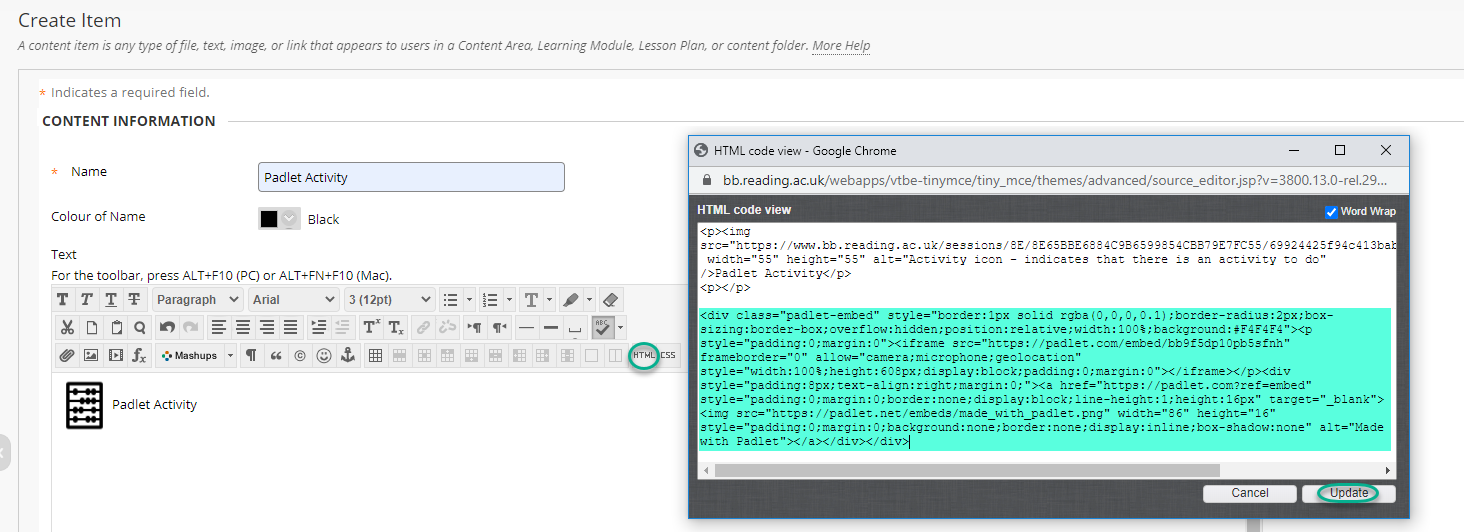Click the Paste clipboard icon
The width and height of the screenshot is (1464, 532).
tap(116, 327)
